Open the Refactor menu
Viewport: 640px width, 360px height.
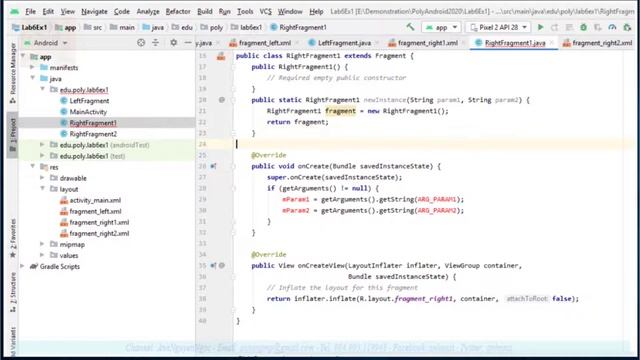(178, 11)
